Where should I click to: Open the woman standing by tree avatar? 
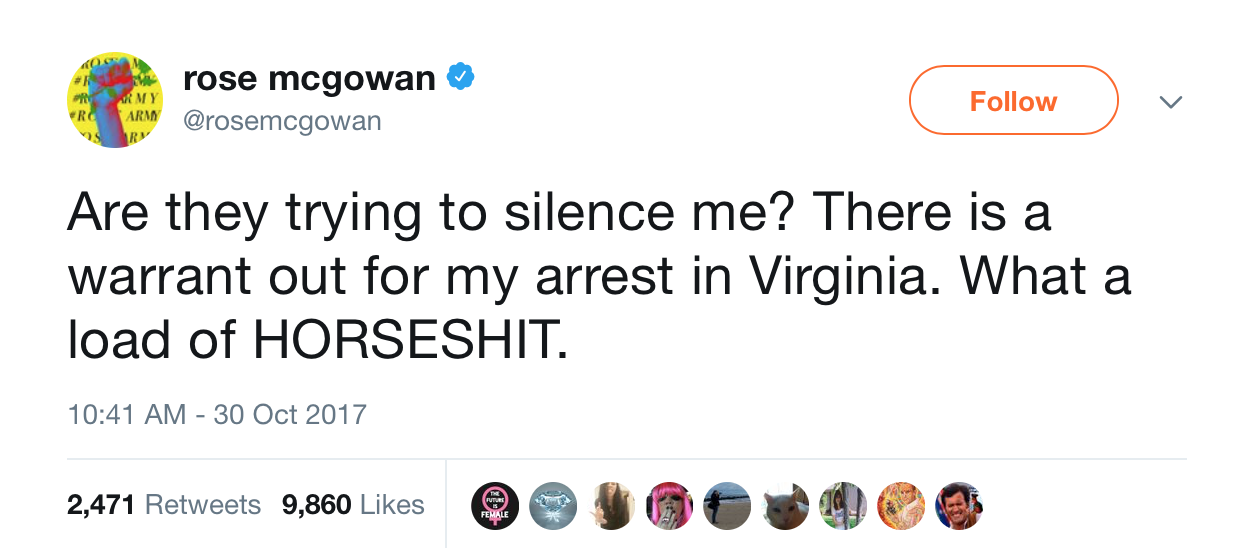point(843,505)
